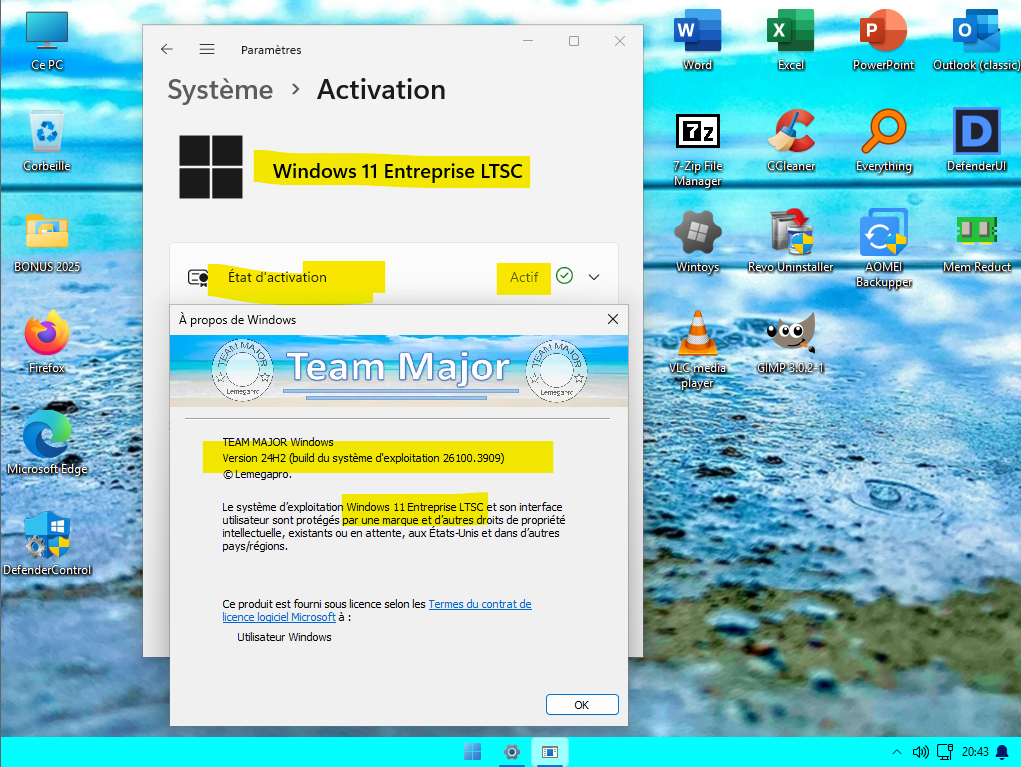Open 7-Zip File Manager icon
Screen dimensions: 1021x767
pyautogui.click(x=697, y=148)
